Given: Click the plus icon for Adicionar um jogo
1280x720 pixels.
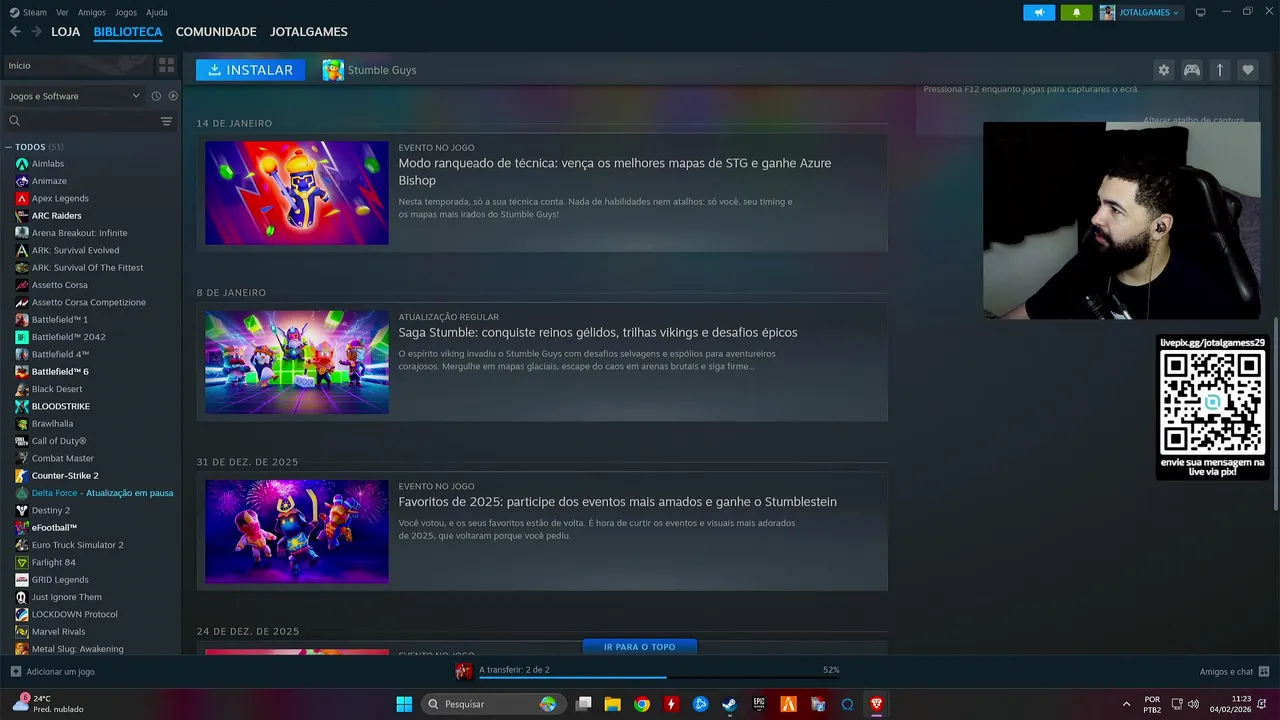Looking at the screenshot, I should [15, 672].
